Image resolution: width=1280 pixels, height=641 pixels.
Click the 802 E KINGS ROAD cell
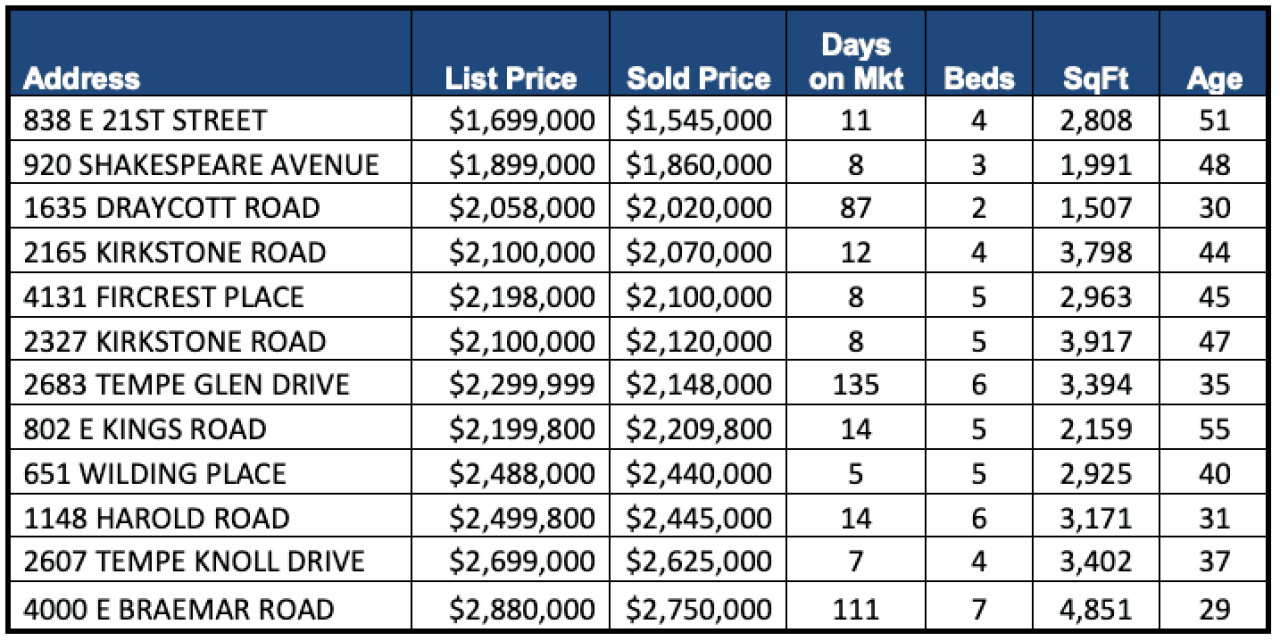coord(146,430)
